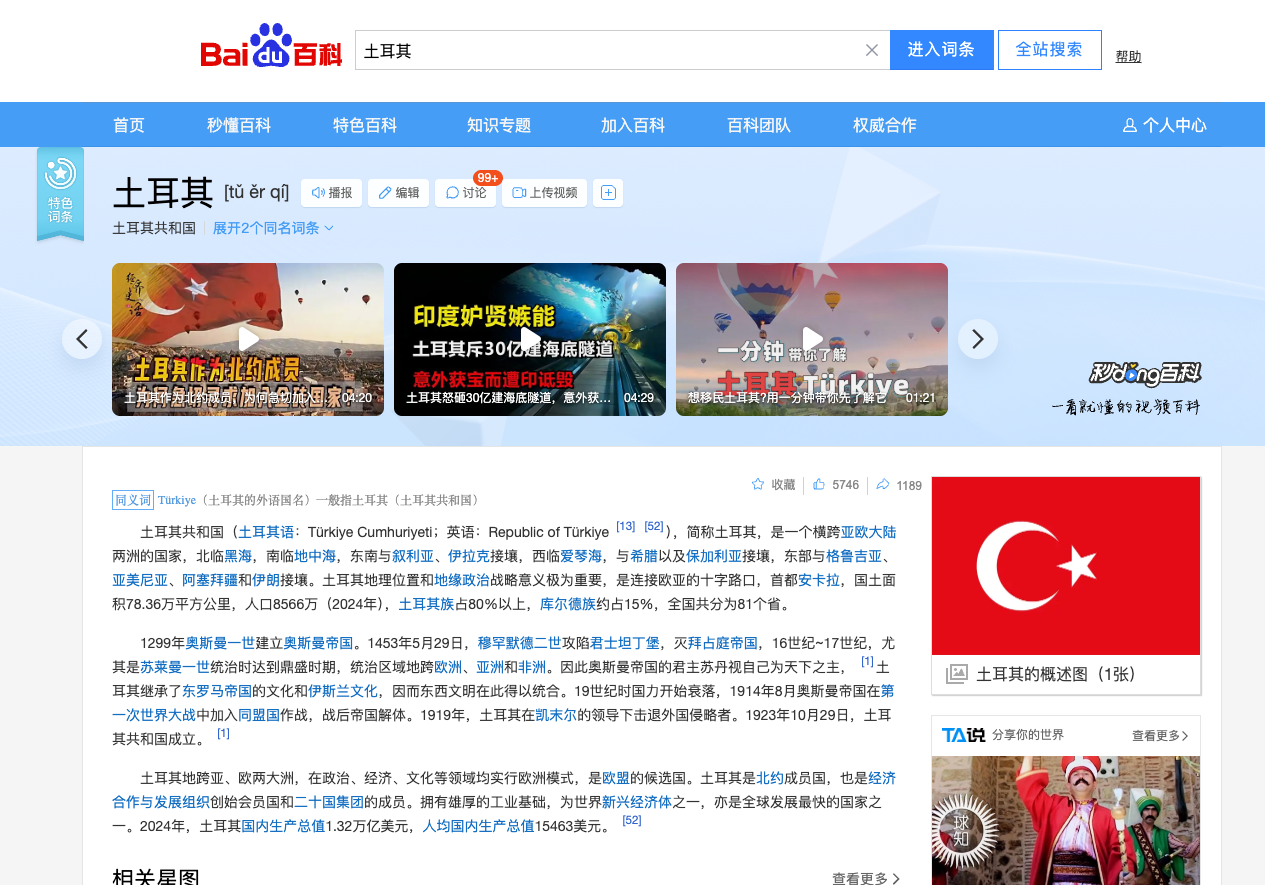Open the 加入百科 menu item
Viewport: 1265px width, 885px height.
tap(633, 125)
